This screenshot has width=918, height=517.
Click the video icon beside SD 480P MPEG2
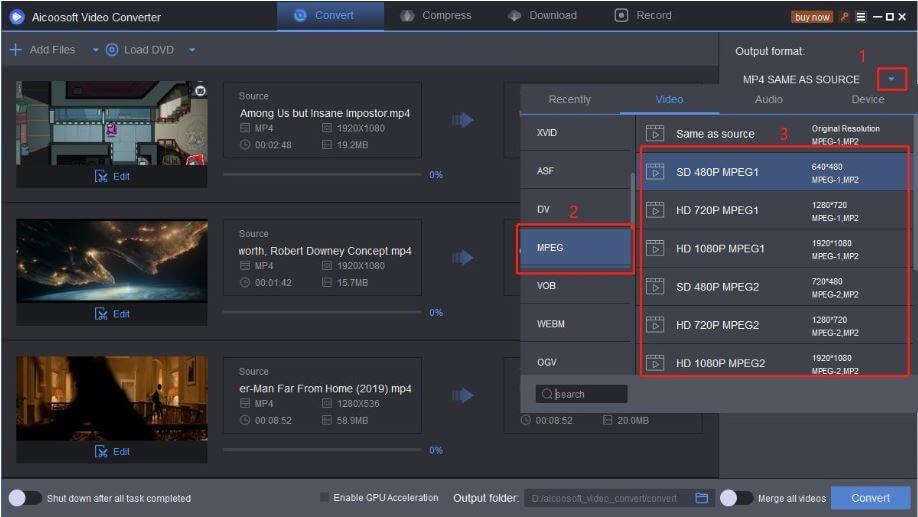pos(655,287)
